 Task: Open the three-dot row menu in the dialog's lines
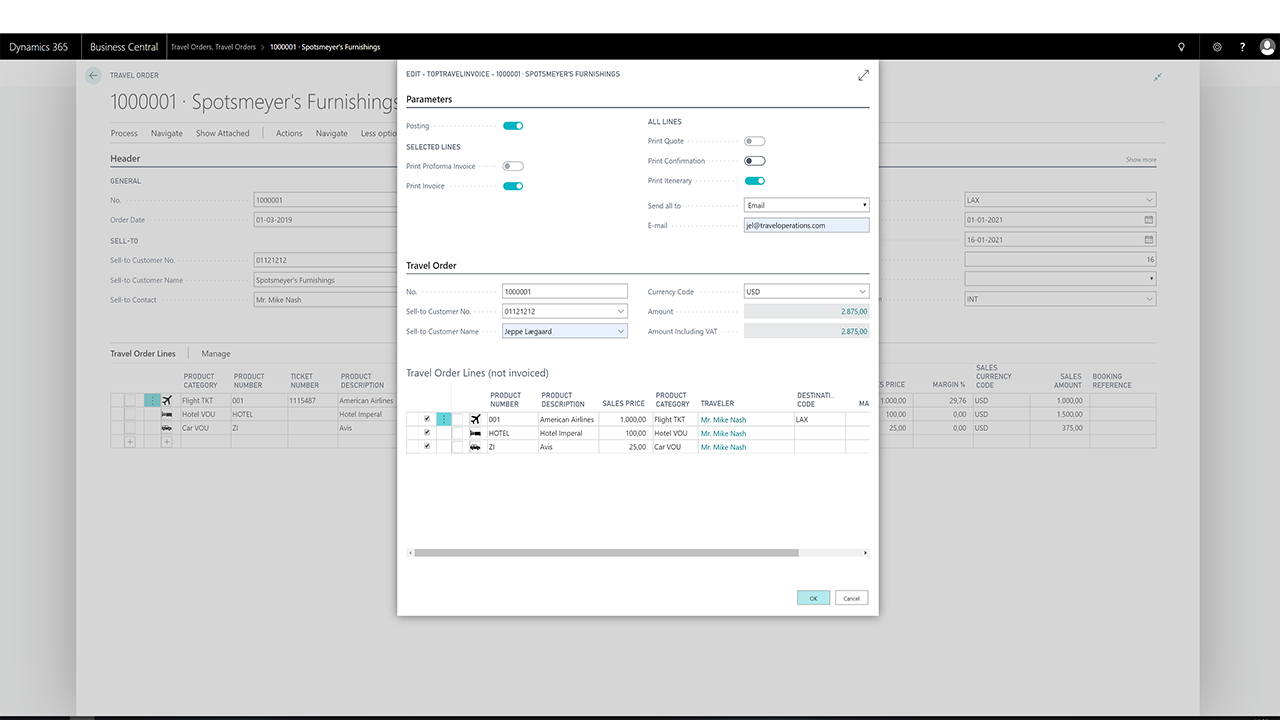(444, 420)
